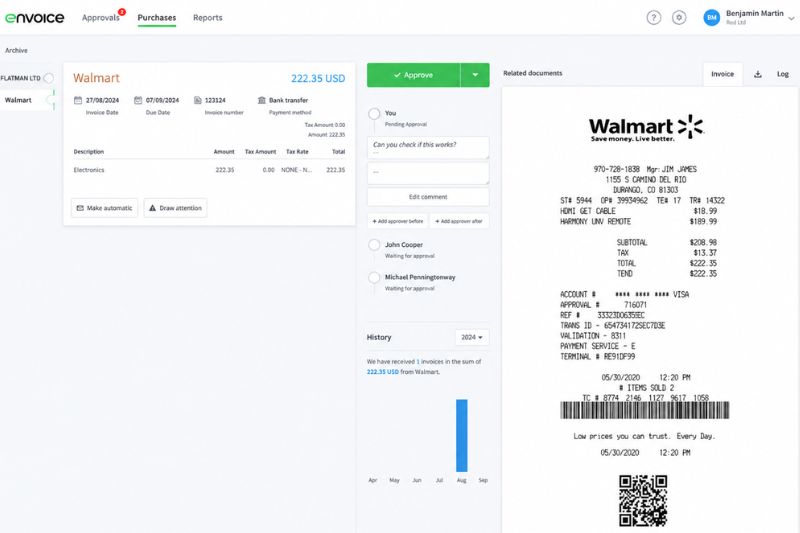Click the NONE tax rate cell
Viewport: 800px width, 533px height.
[296, 170]
